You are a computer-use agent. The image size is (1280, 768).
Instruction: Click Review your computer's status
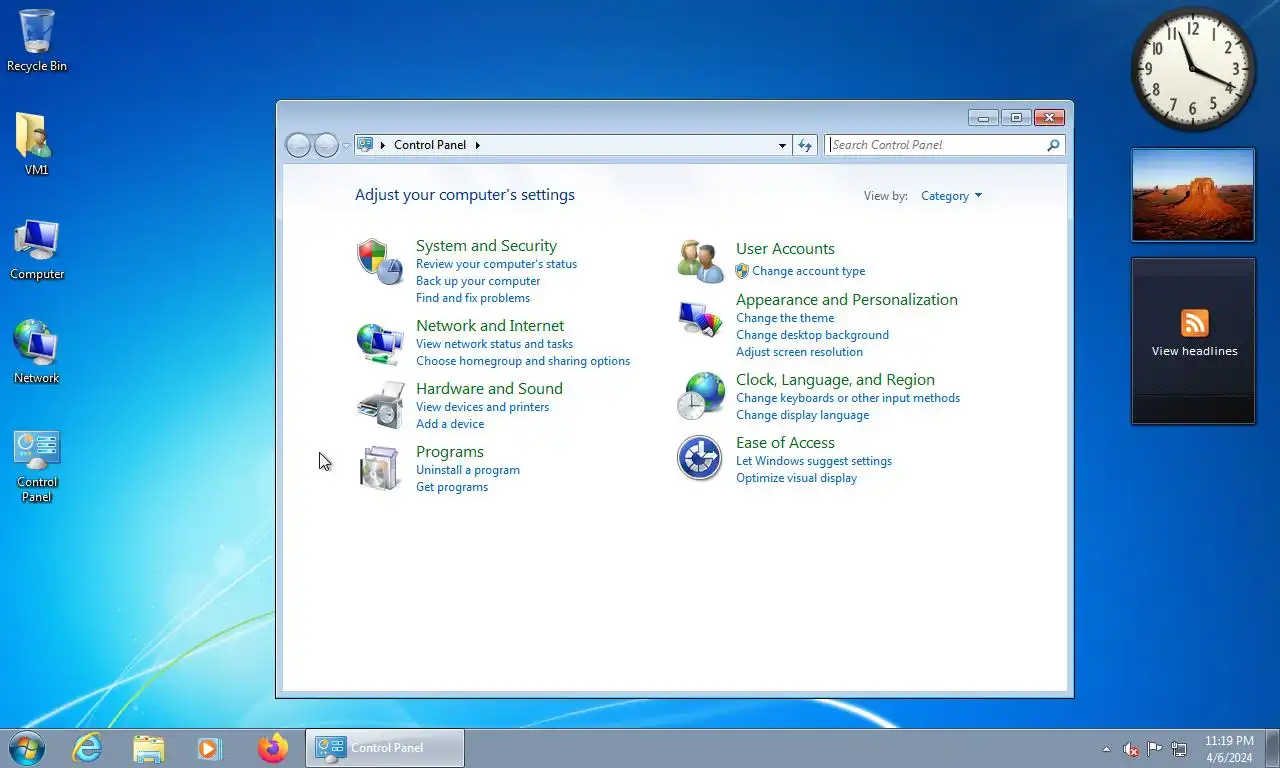click(x=496, y=264)
